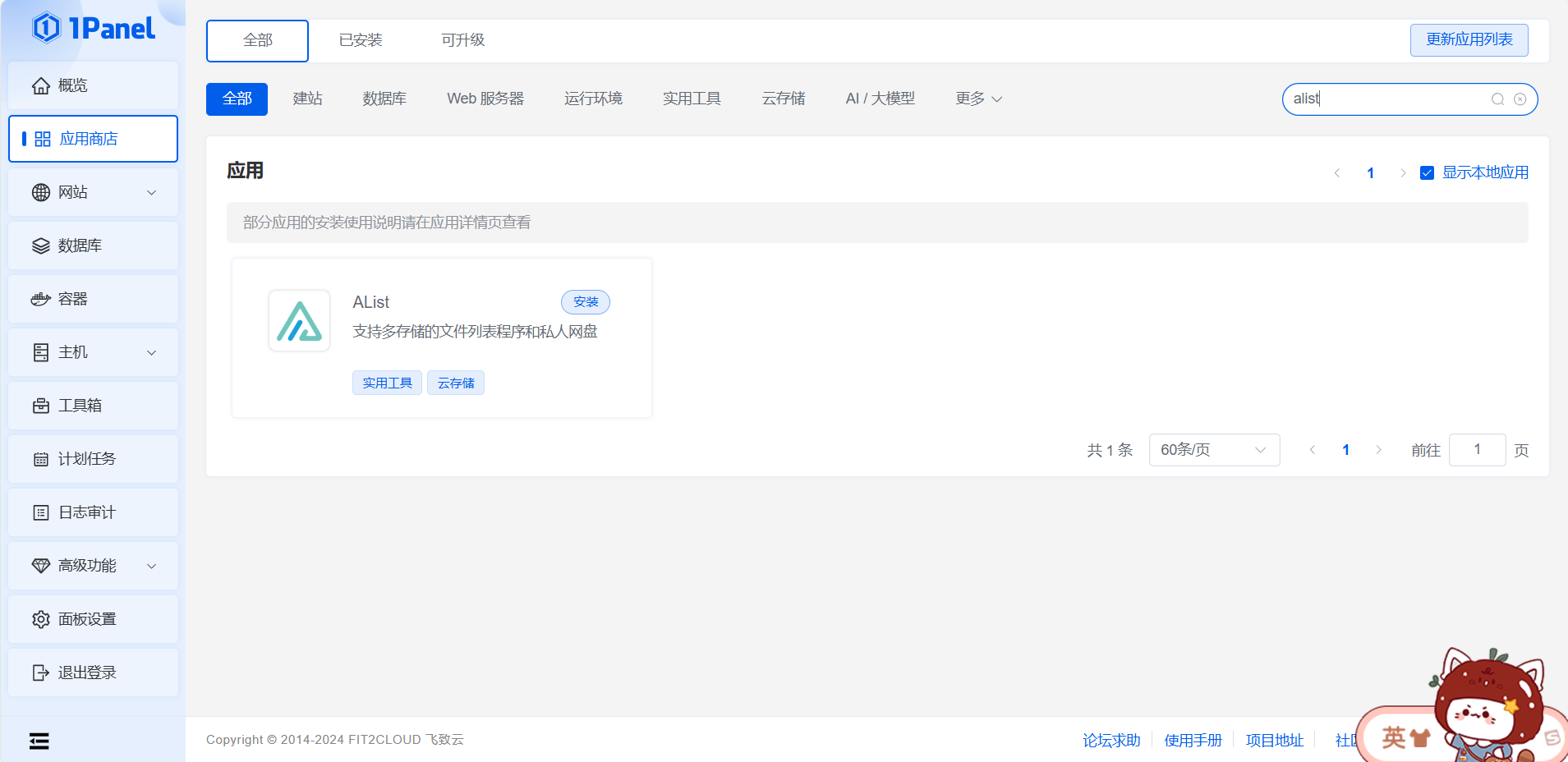Click the home icon beside 概览
1568x762 pixels.
tap(41, 85)
